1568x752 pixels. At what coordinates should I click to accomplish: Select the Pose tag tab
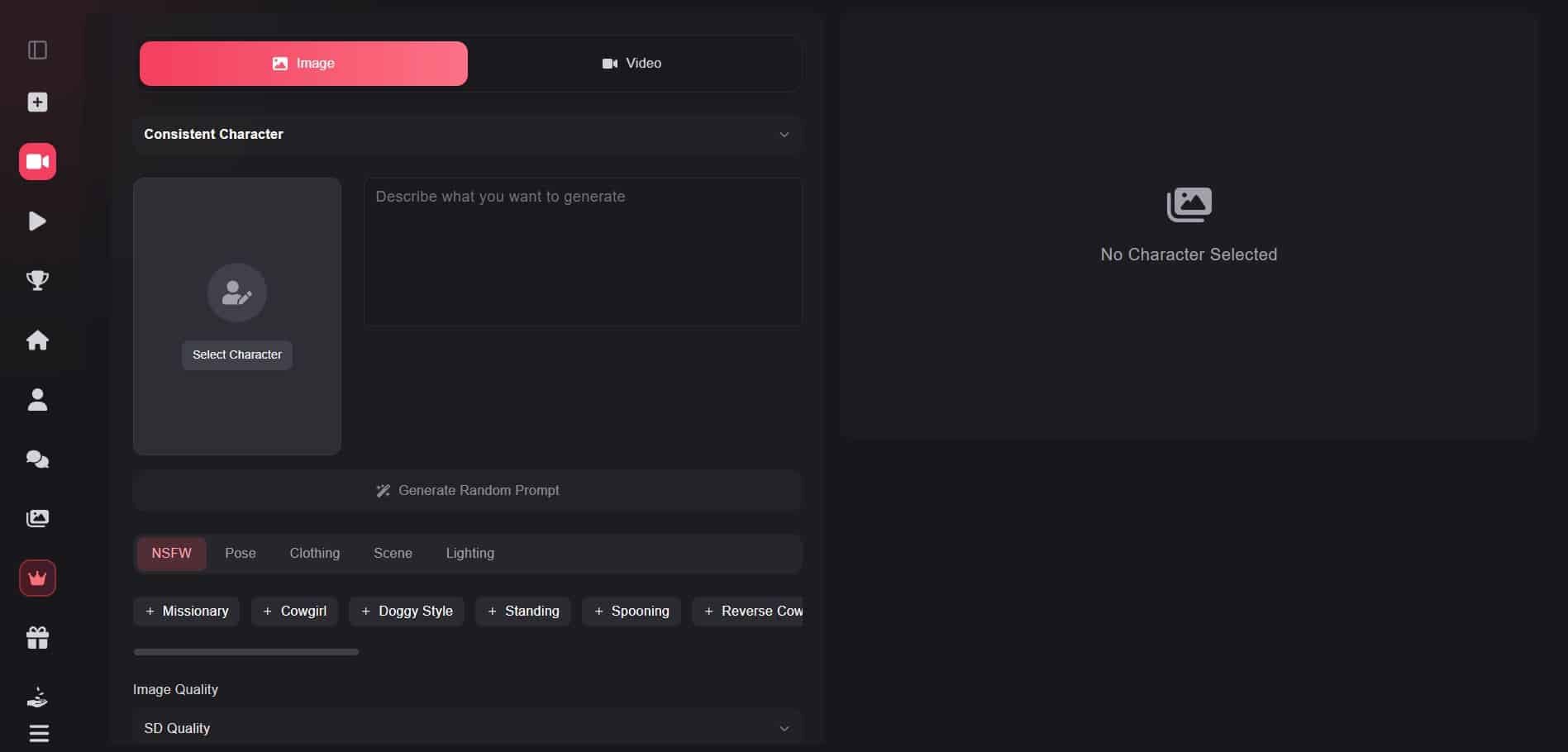241,554
